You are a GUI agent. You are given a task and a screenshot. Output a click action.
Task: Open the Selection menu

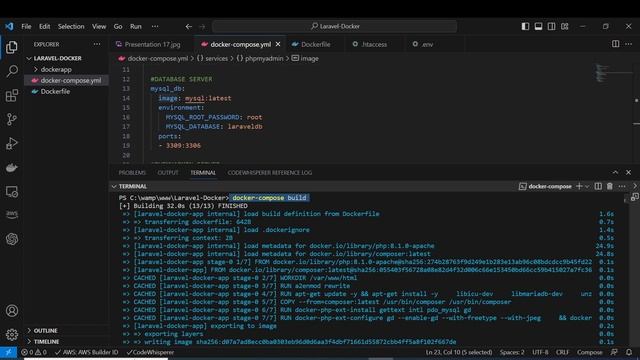tap(71, 27)
